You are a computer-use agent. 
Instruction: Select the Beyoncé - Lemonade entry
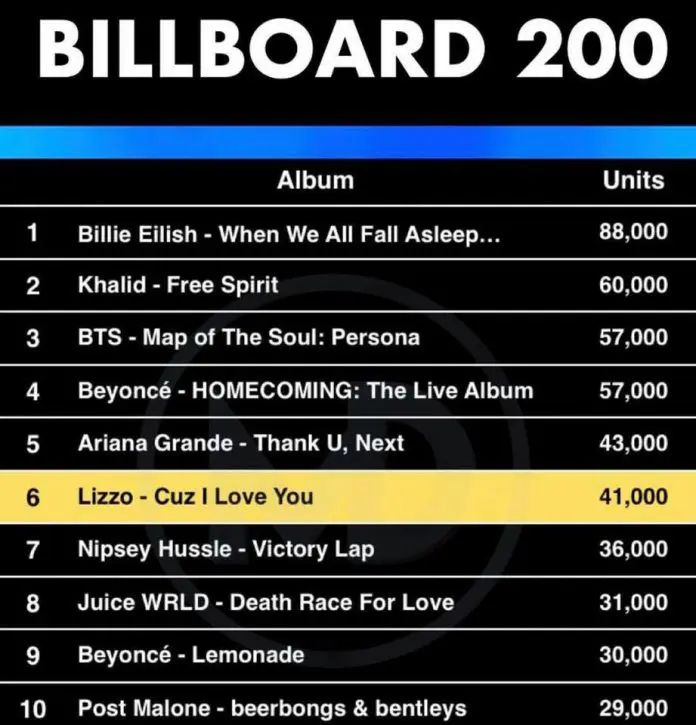pyautogui.click(x=192, y=656)
